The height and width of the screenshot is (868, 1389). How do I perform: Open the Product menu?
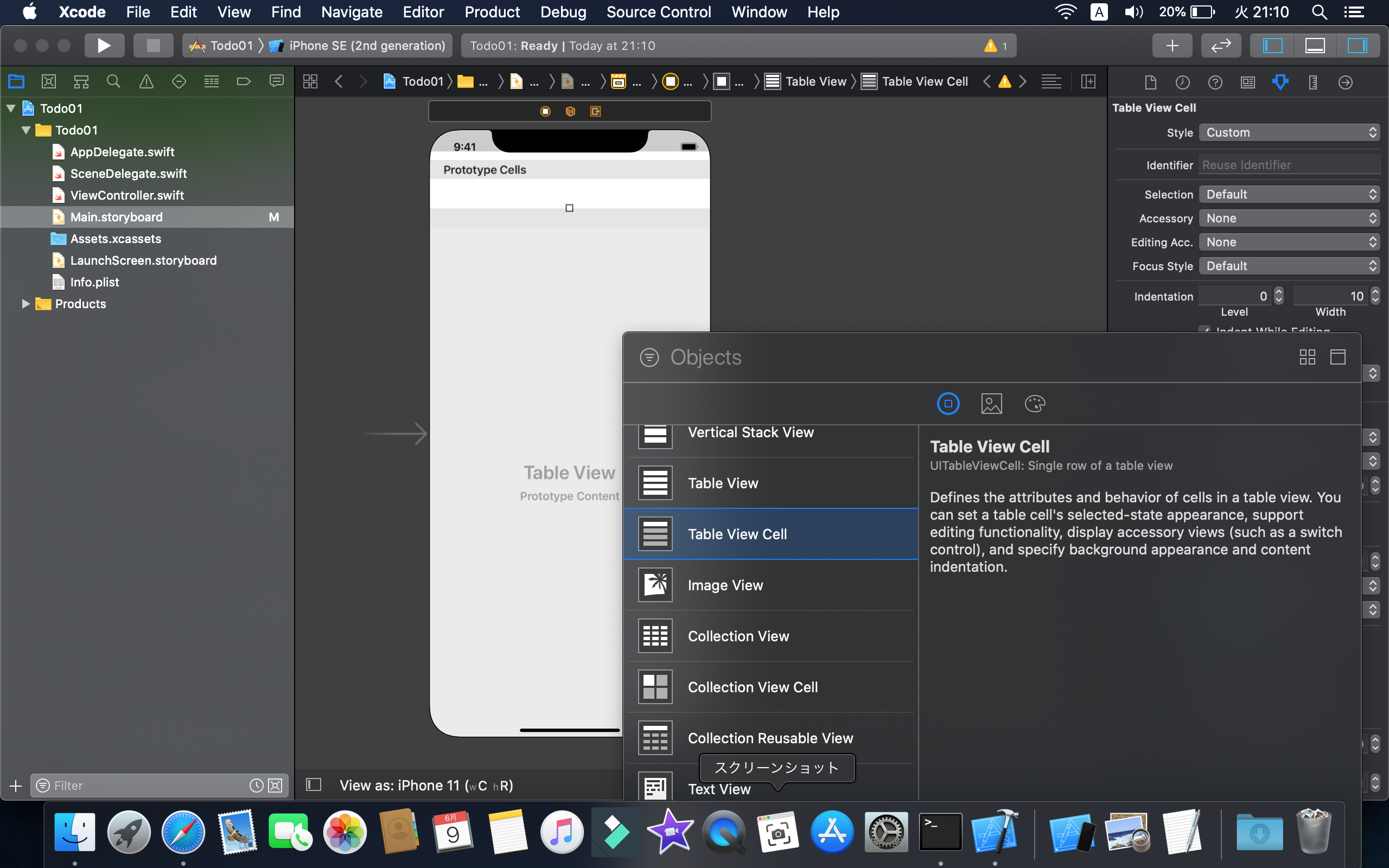(x=492, y=12)
